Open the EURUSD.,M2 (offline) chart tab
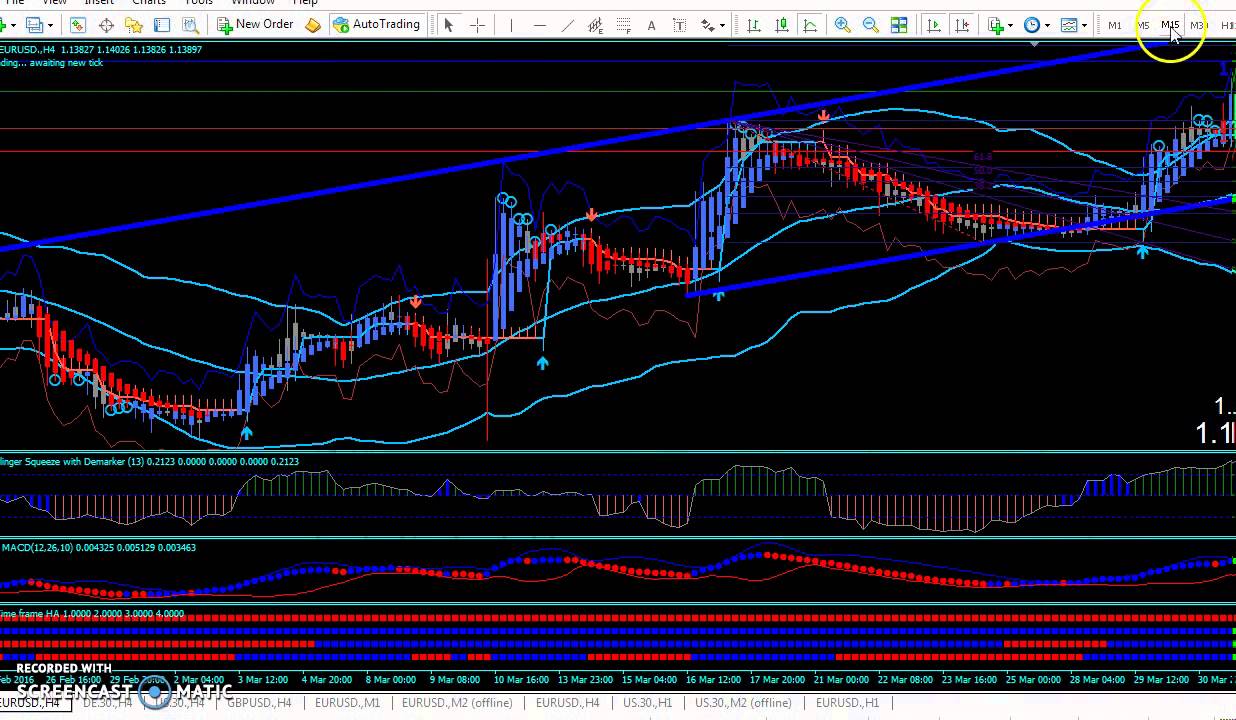Screen dimensions: 1236x720 click(457, 703)
